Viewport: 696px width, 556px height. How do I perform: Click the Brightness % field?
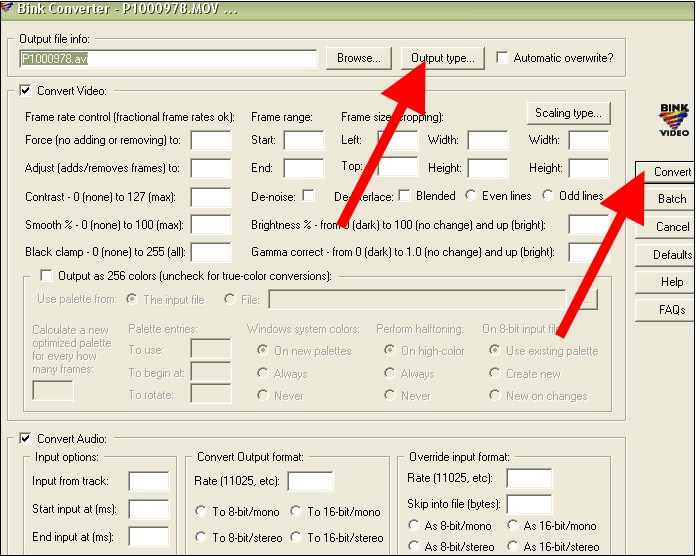589,225
